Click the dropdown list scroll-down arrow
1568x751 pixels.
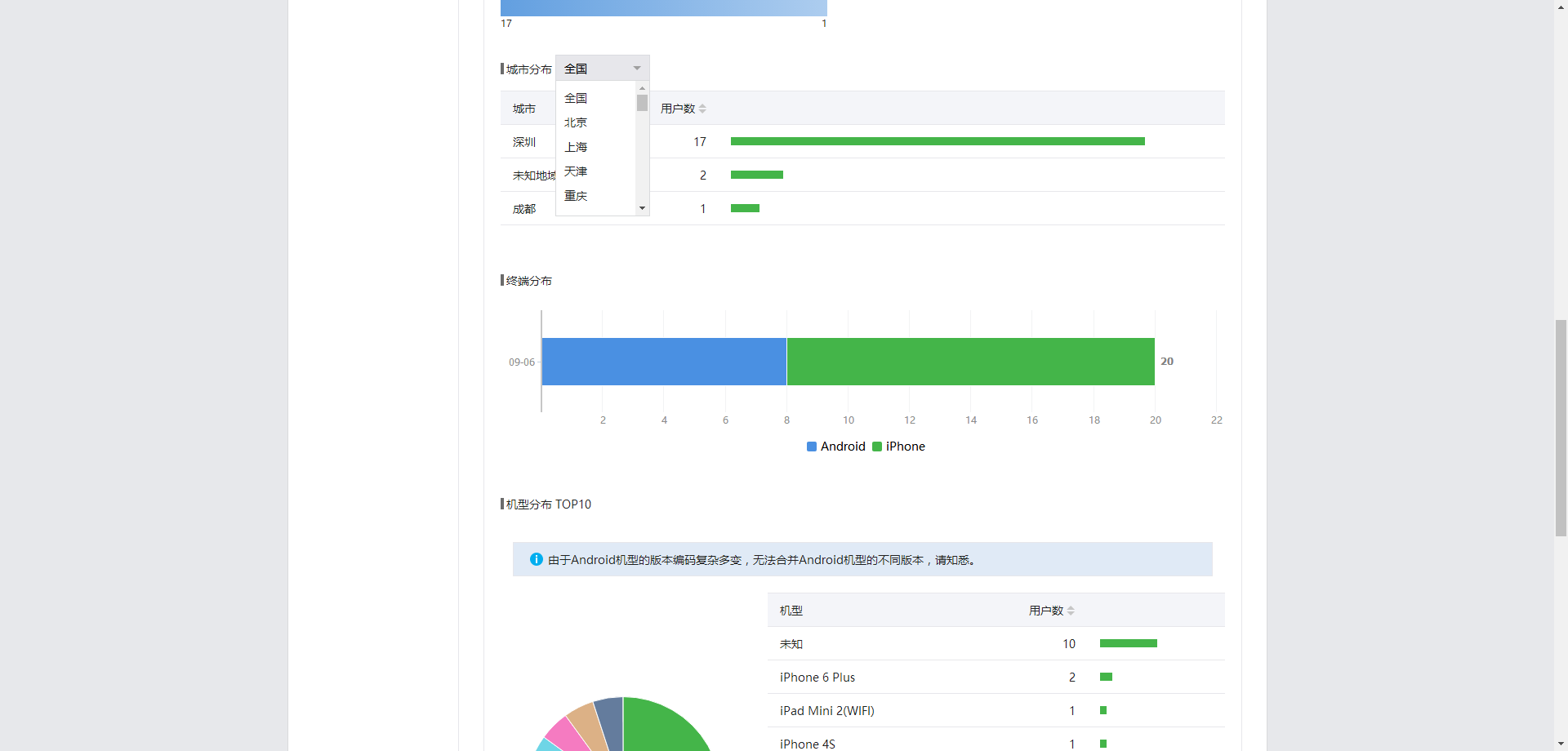coord(642,208)
